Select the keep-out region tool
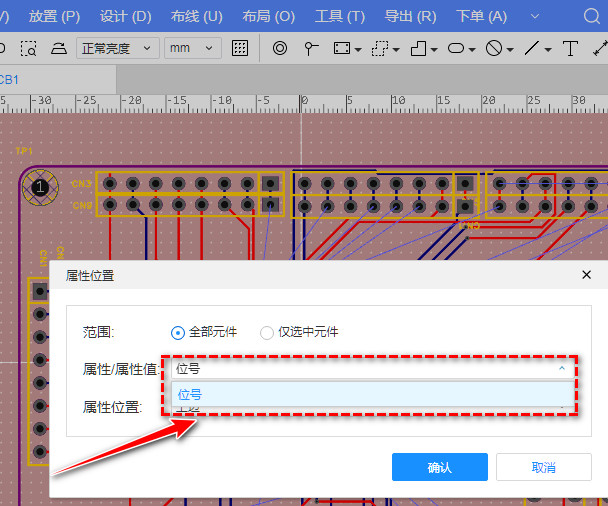 [494, 48]
